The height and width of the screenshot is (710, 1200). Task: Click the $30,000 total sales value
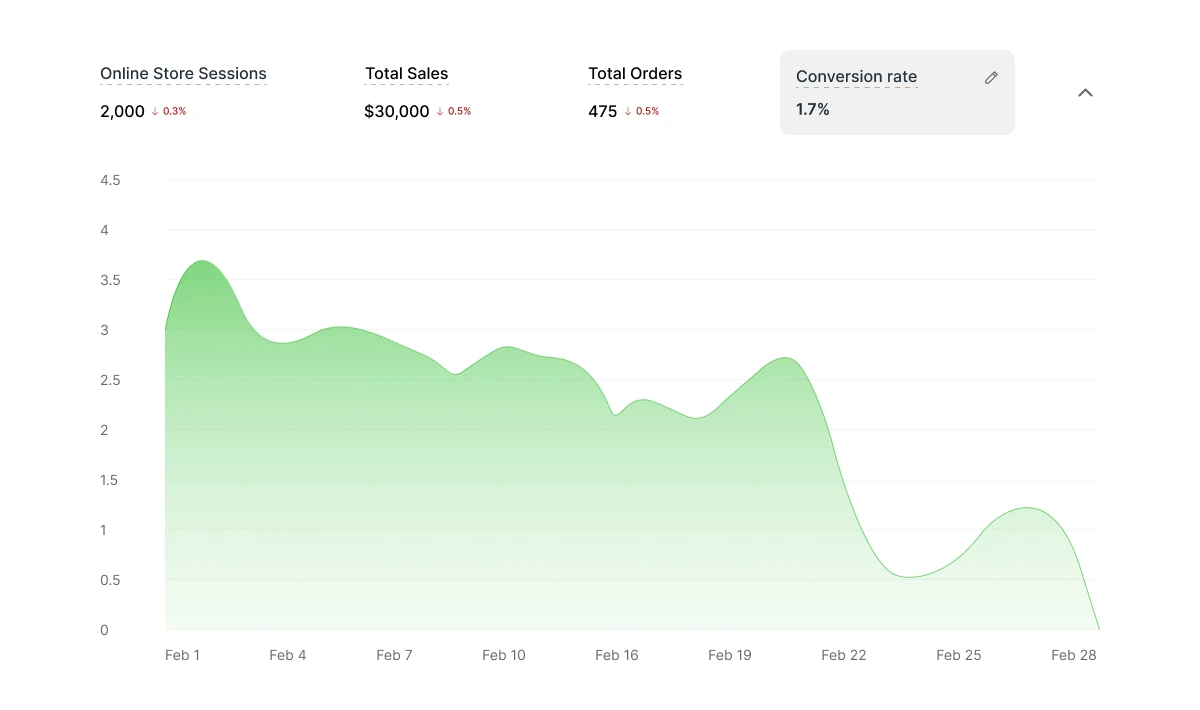click(397, 112)
